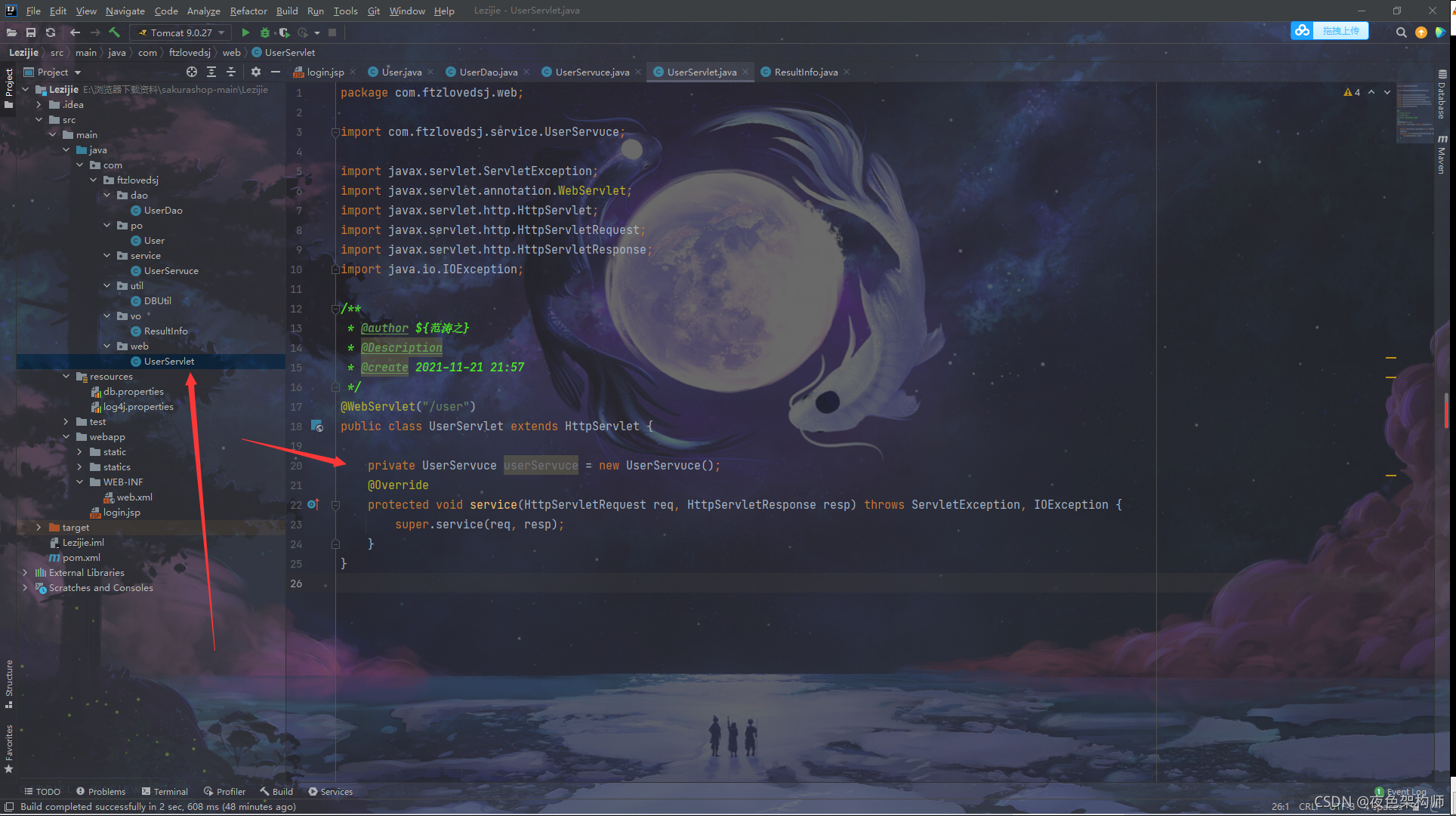Click the Reload from disk icon
The width and height of the screenshot is (1456, 816).
[51, 32]
